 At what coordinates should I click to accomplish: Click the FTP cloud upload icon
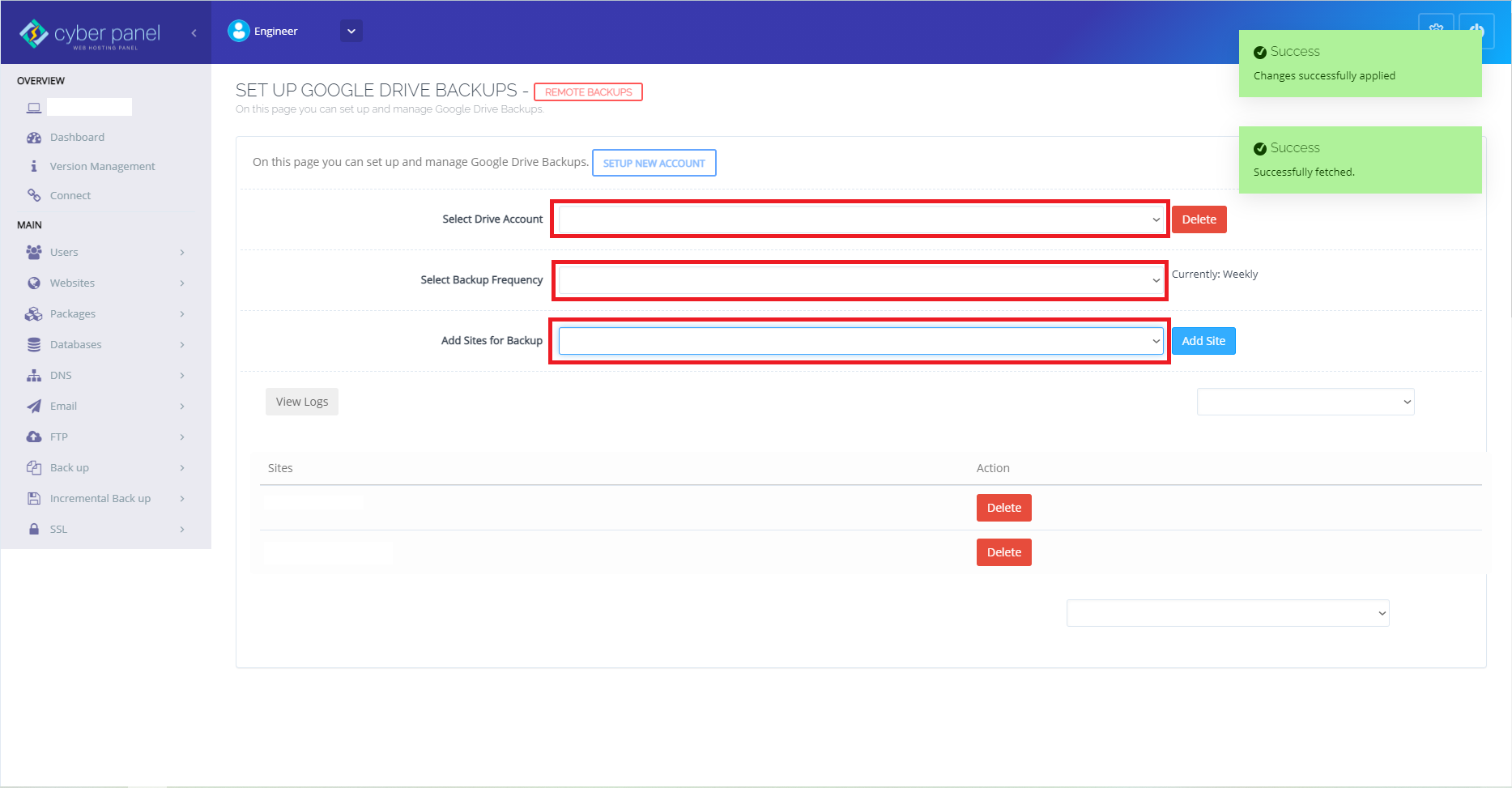34,437
